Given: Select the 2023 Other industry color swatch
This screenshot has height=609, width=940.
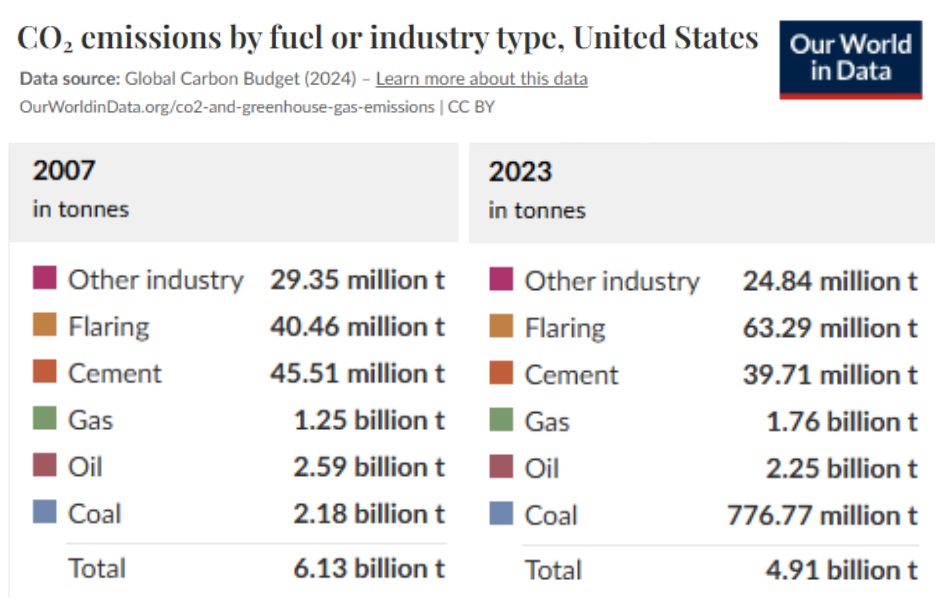Looking at the screenshot, I should [501, 279].
